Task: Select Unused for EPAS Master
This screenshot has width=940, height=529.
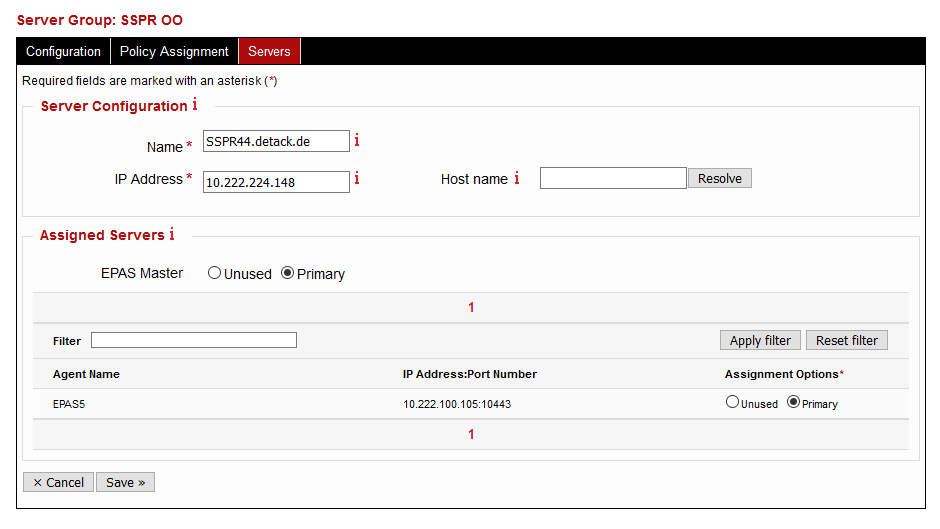Action: coord(215,273)
